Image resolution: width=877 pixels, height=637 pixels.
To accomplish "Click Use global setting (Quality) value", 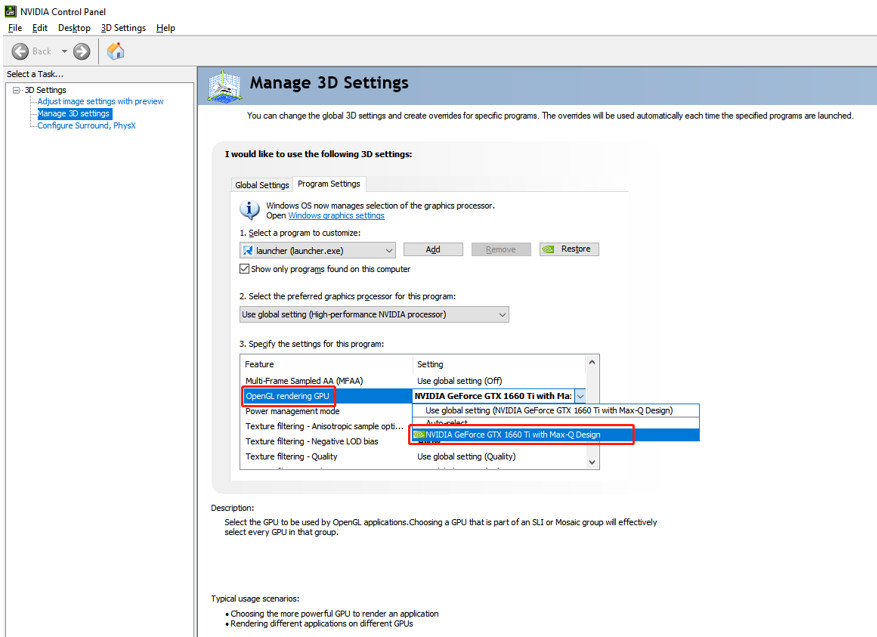I will coord(466,456).
